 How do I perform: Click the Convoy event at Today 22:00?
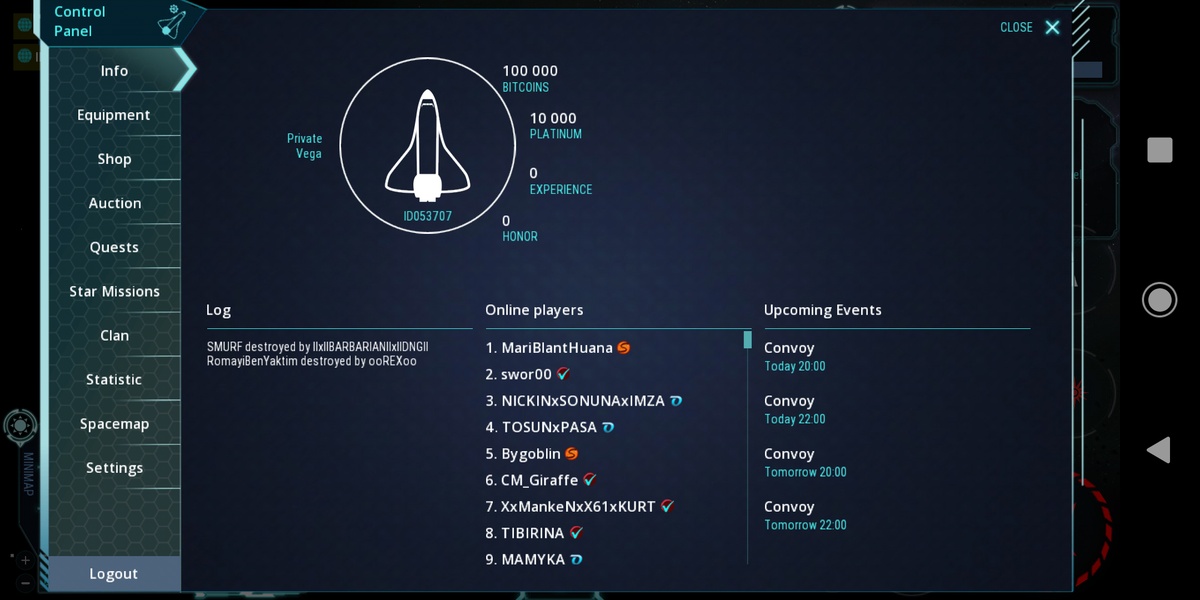795,409
